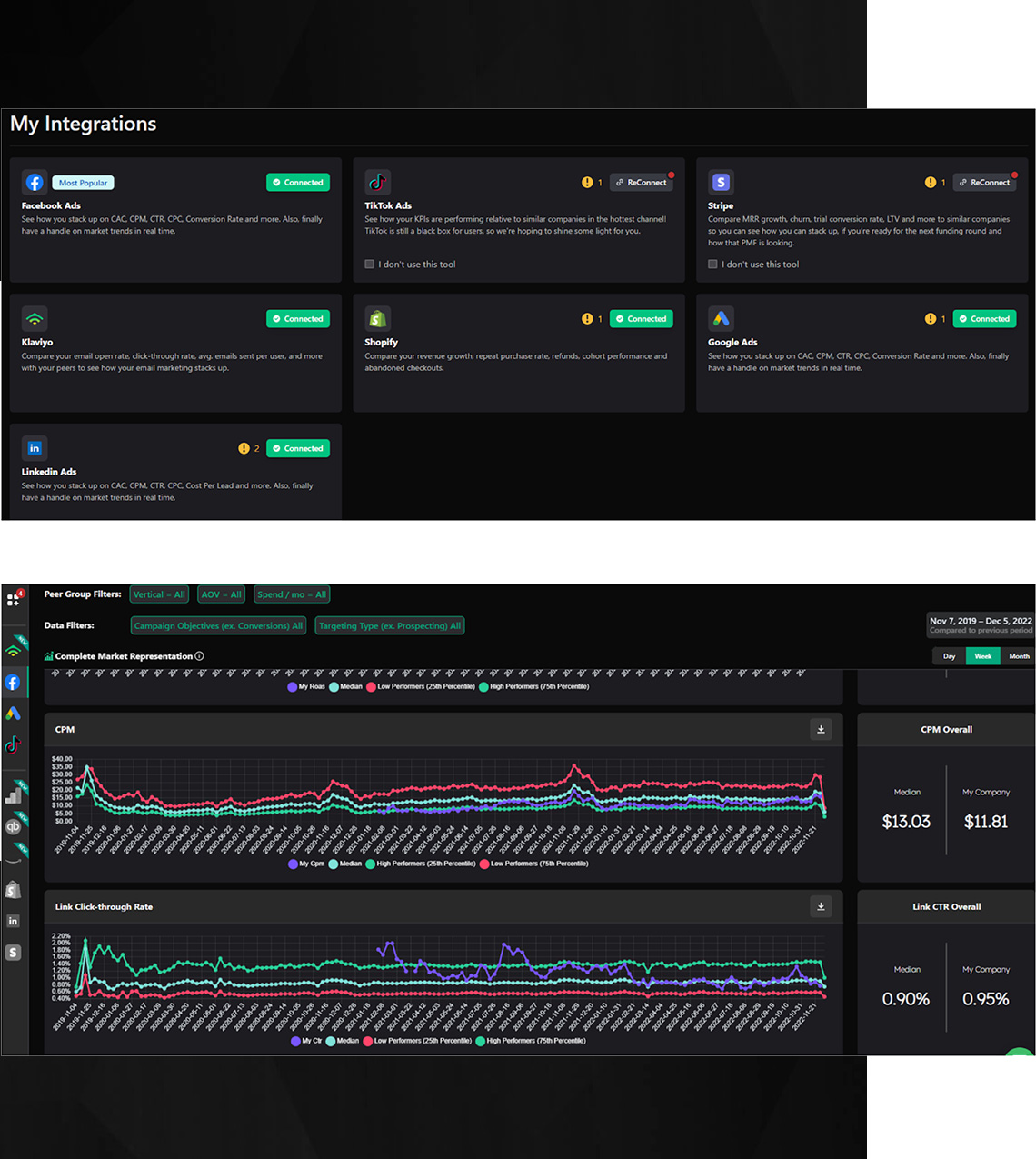Click the Shopify bag logo on the Shopify card

(x=377, y=318)
